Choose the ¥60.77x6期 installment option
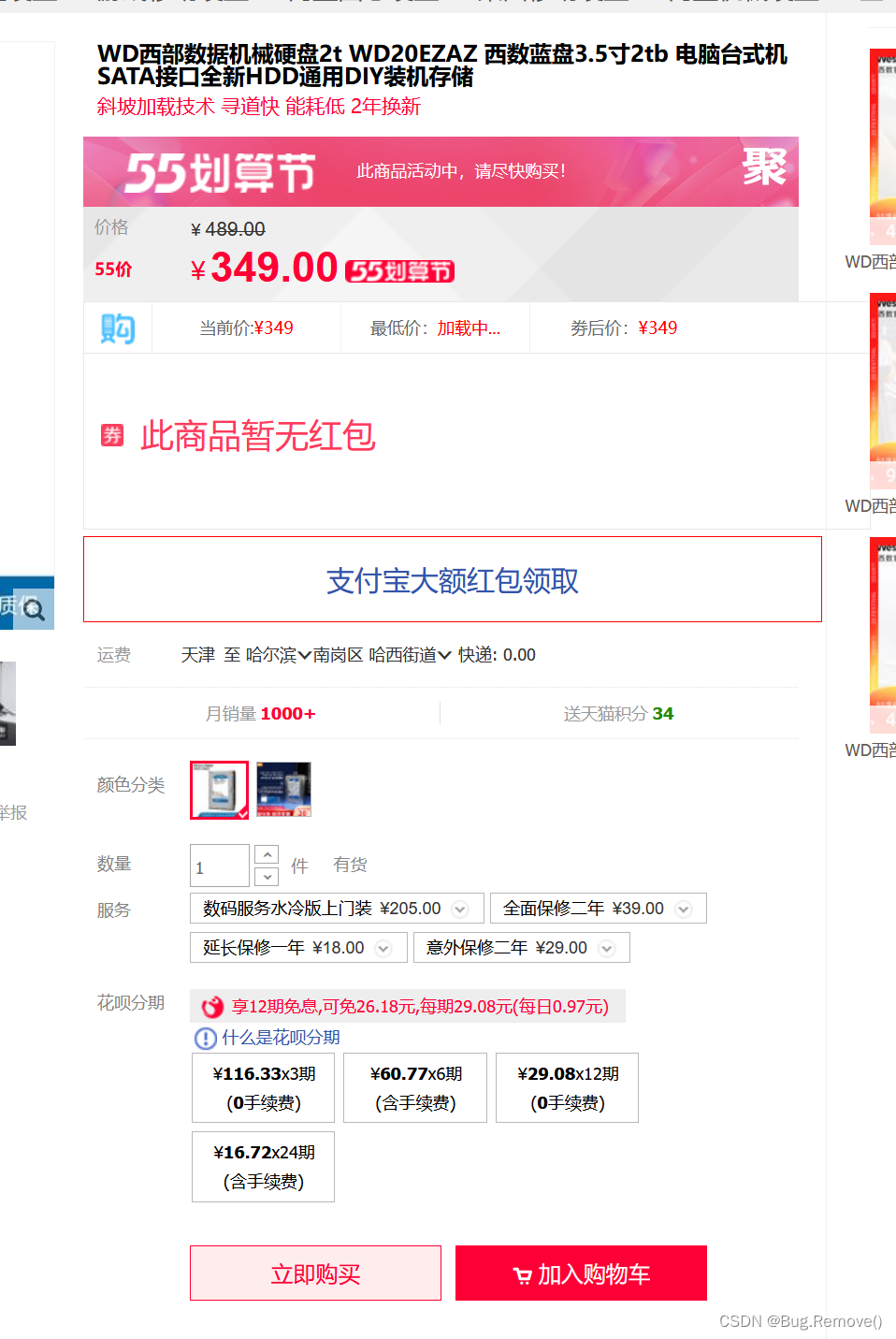Image resolution: width=896 pixels, height=1339 pixels. 415,1088
